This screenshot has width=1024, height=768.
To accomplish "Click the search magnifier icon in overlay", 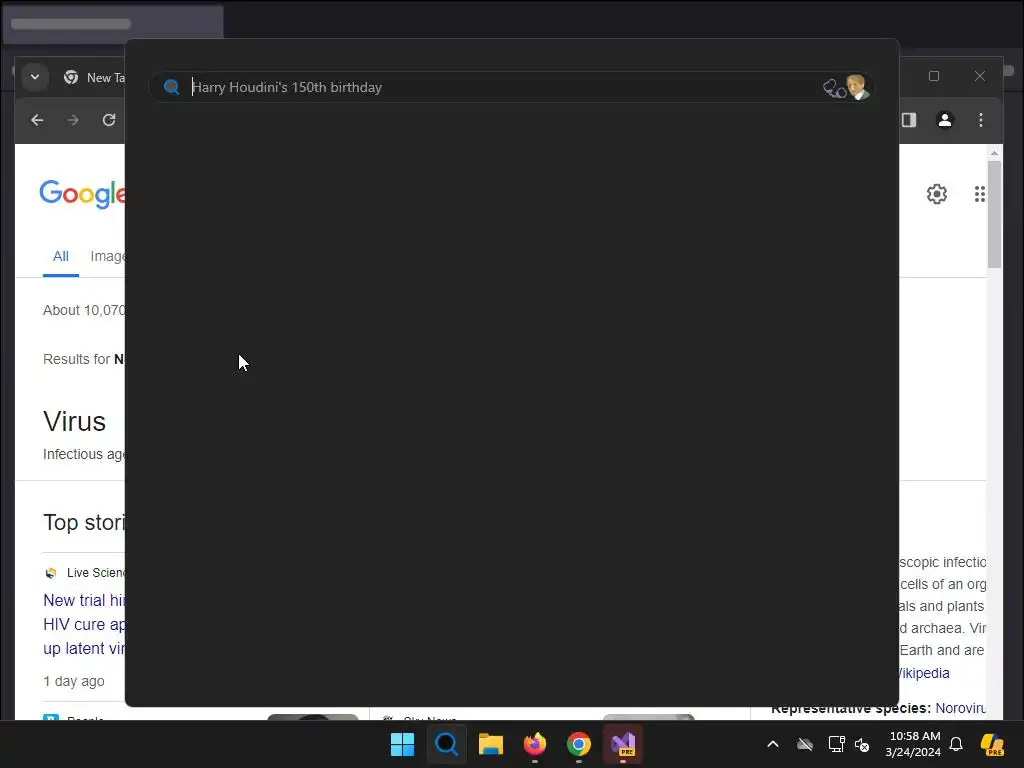I will pos(172,87).
